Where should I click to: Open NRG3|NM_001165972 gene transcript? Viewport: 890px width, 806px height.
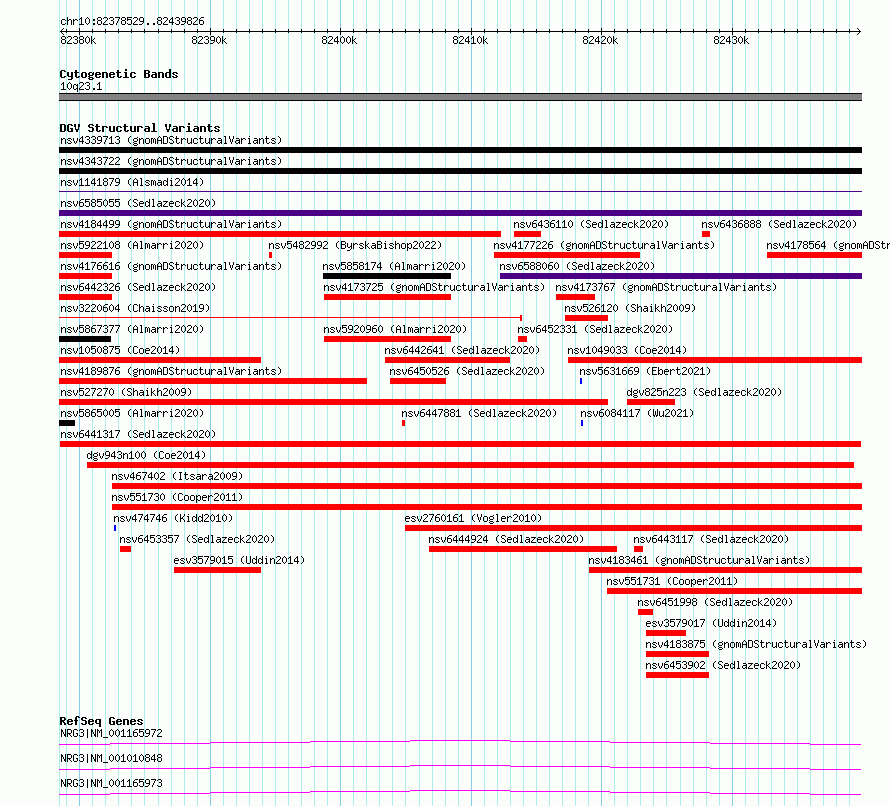tap(111, 733)
